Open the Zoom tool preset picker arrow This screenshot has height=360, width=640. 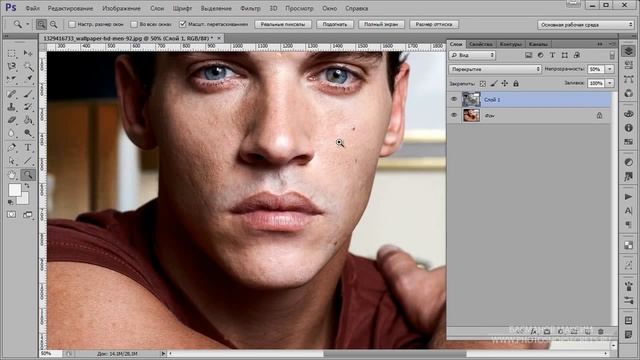tap(28, 24)
